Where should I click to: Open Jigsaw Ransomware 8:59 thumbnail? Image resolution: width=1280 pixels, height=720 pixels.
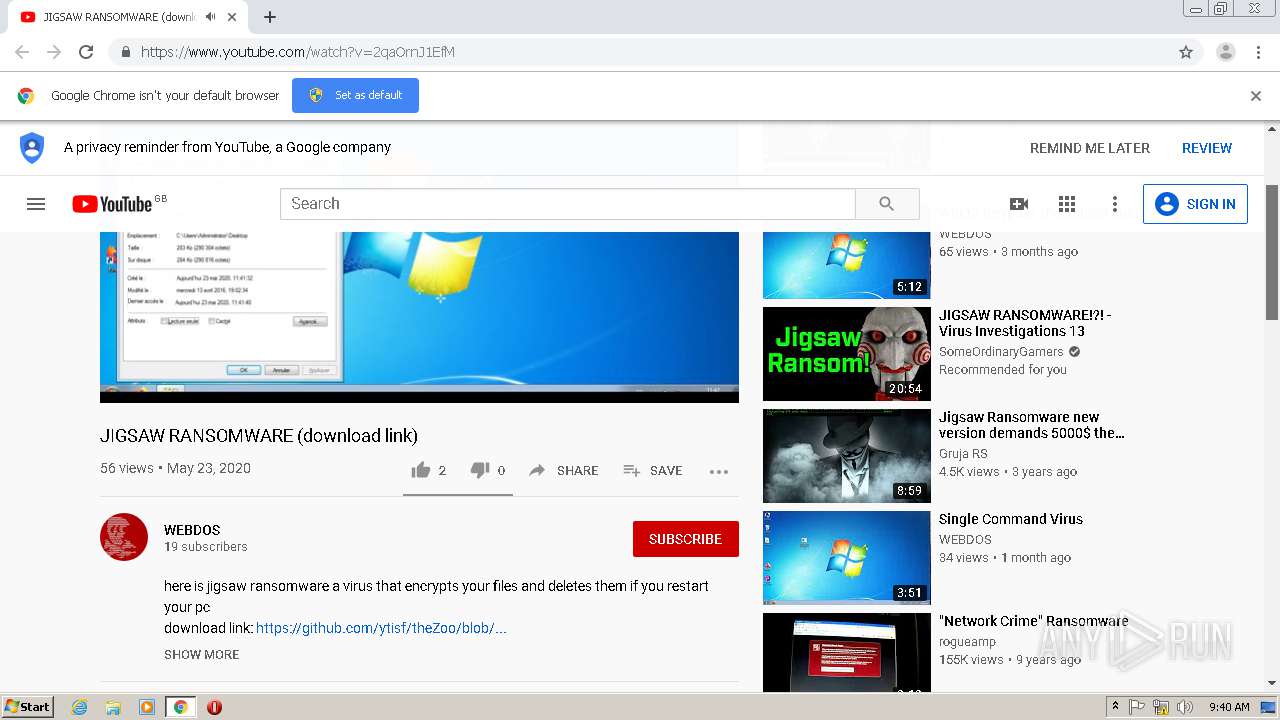tap(847, 456)
